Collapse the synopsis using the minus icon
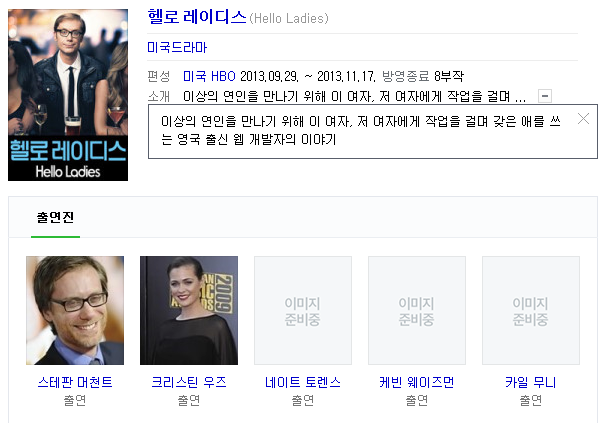The height and width of the screenshot is (423, 615). (x=545, y=96)
